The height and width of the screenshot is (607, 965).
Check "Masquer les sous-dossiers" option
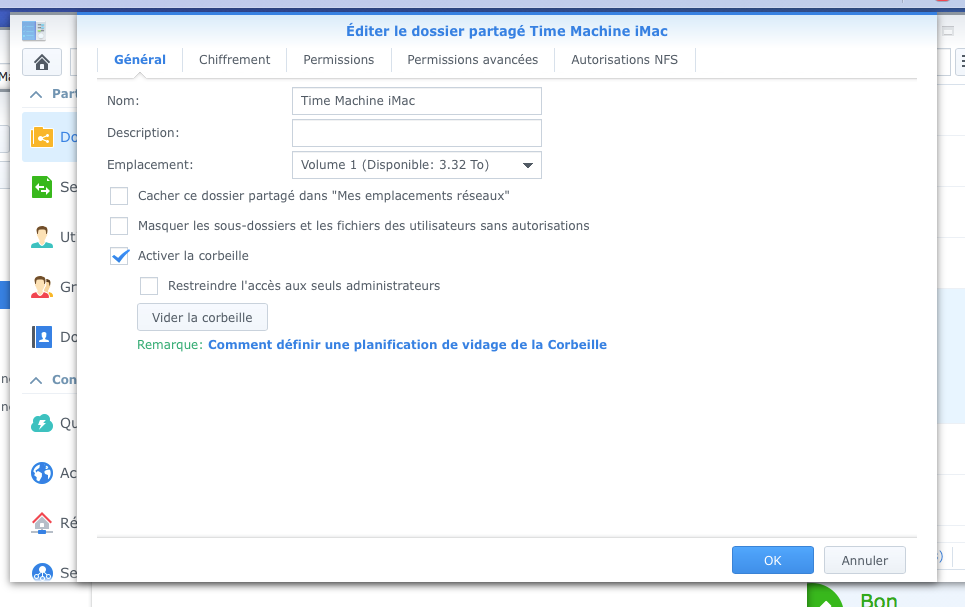119,226
